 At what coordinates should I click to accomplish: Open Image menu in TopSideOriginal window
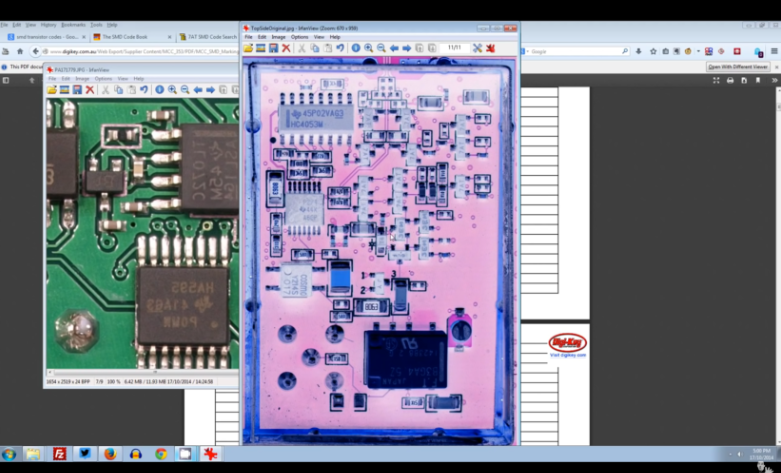(x=276, y=37)
